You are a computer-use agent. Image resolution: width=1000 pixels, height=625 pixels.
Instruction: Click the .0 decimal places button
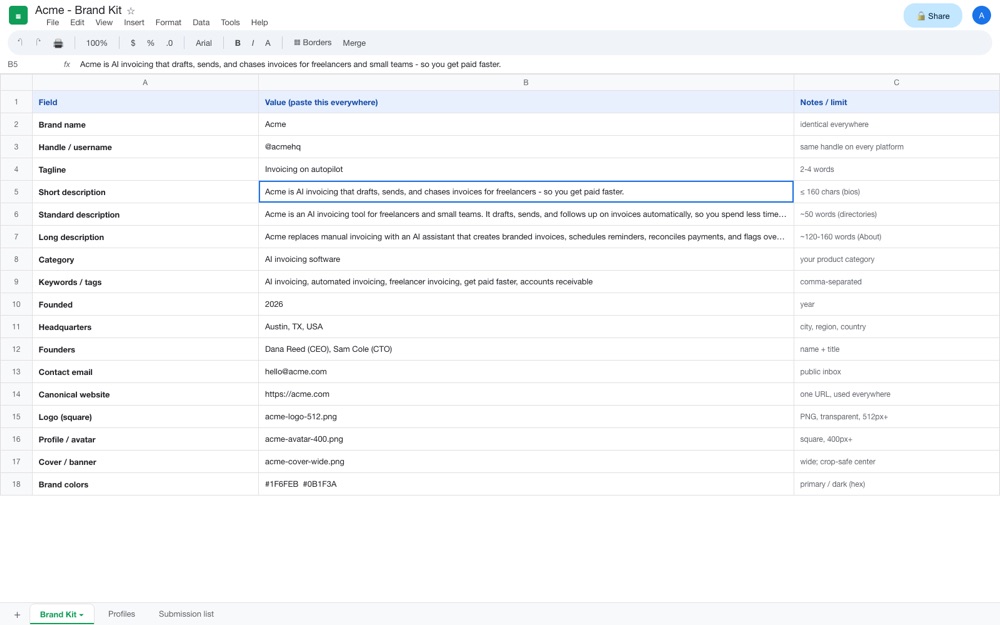point(169,43)
